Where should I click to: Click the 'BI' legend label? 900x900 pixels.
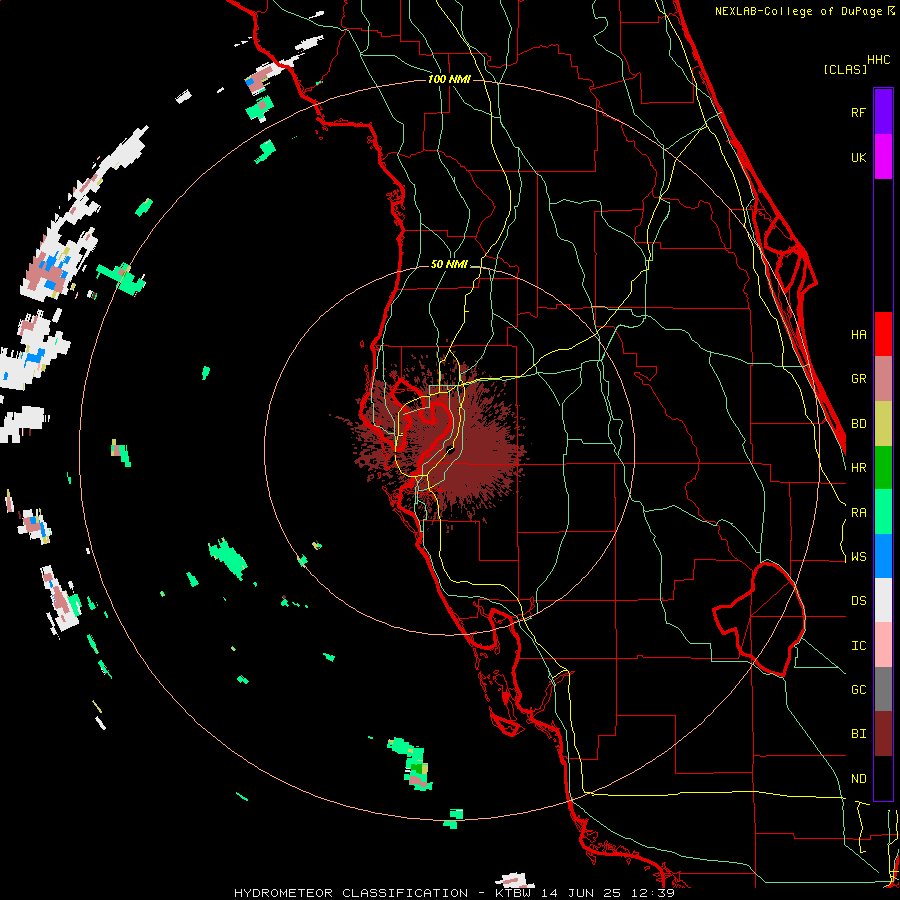[x=858, y=734]
